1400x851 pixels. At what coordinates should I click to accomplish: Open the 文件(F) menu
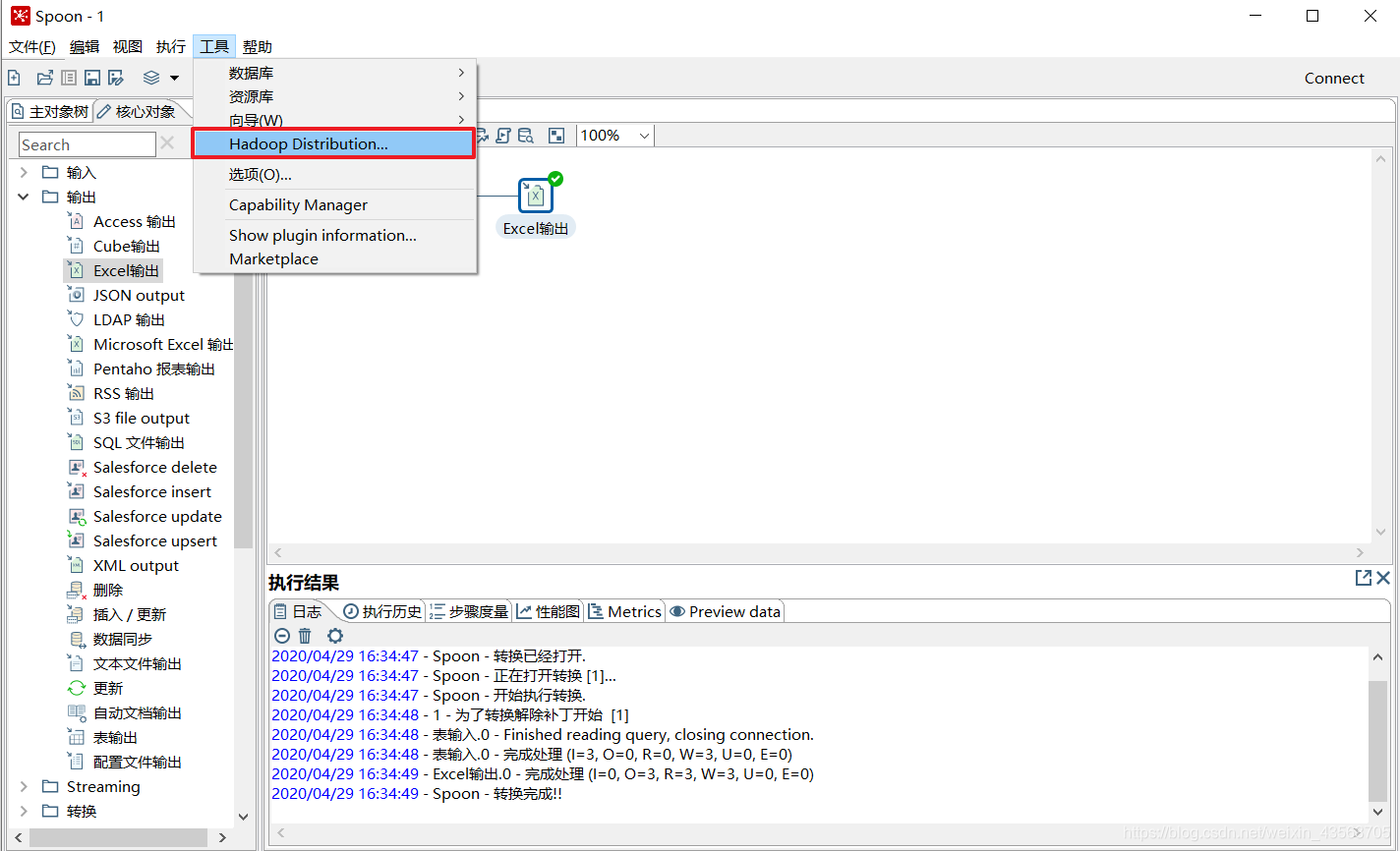click(x=32, y=46)
